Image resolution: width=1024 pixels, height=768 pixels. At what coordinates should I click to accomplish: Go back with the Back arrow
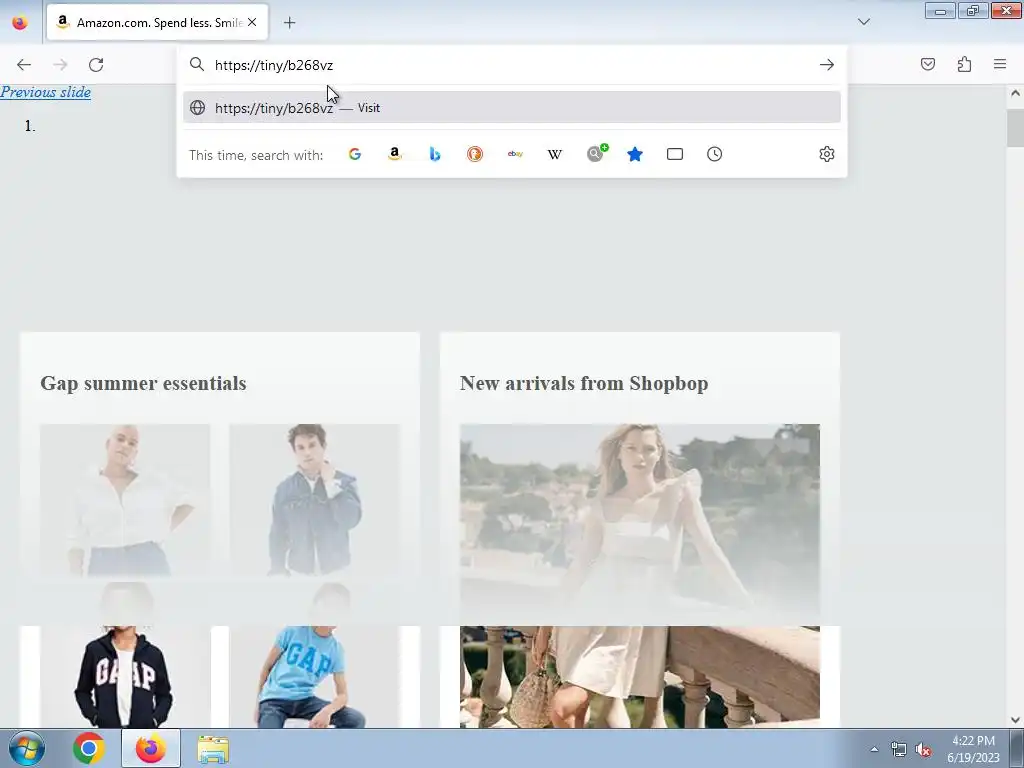[x=24, y=65]
